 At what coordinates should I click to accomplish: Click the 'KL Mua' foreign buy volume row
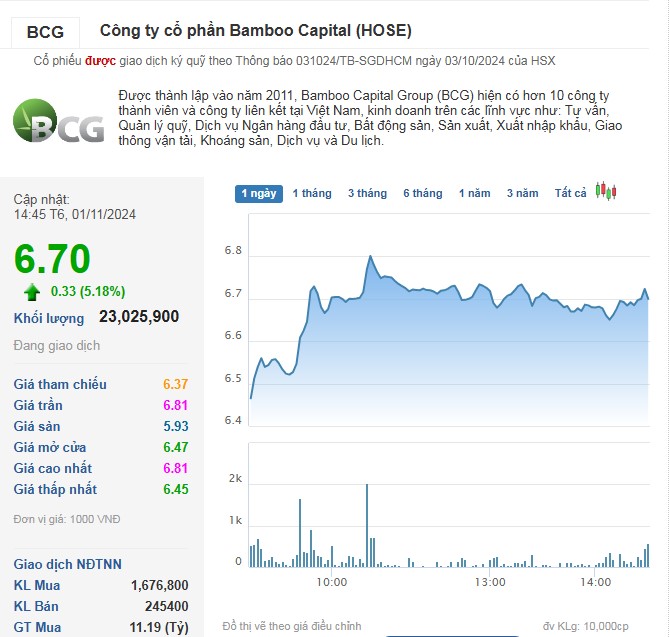click(100, 585)
